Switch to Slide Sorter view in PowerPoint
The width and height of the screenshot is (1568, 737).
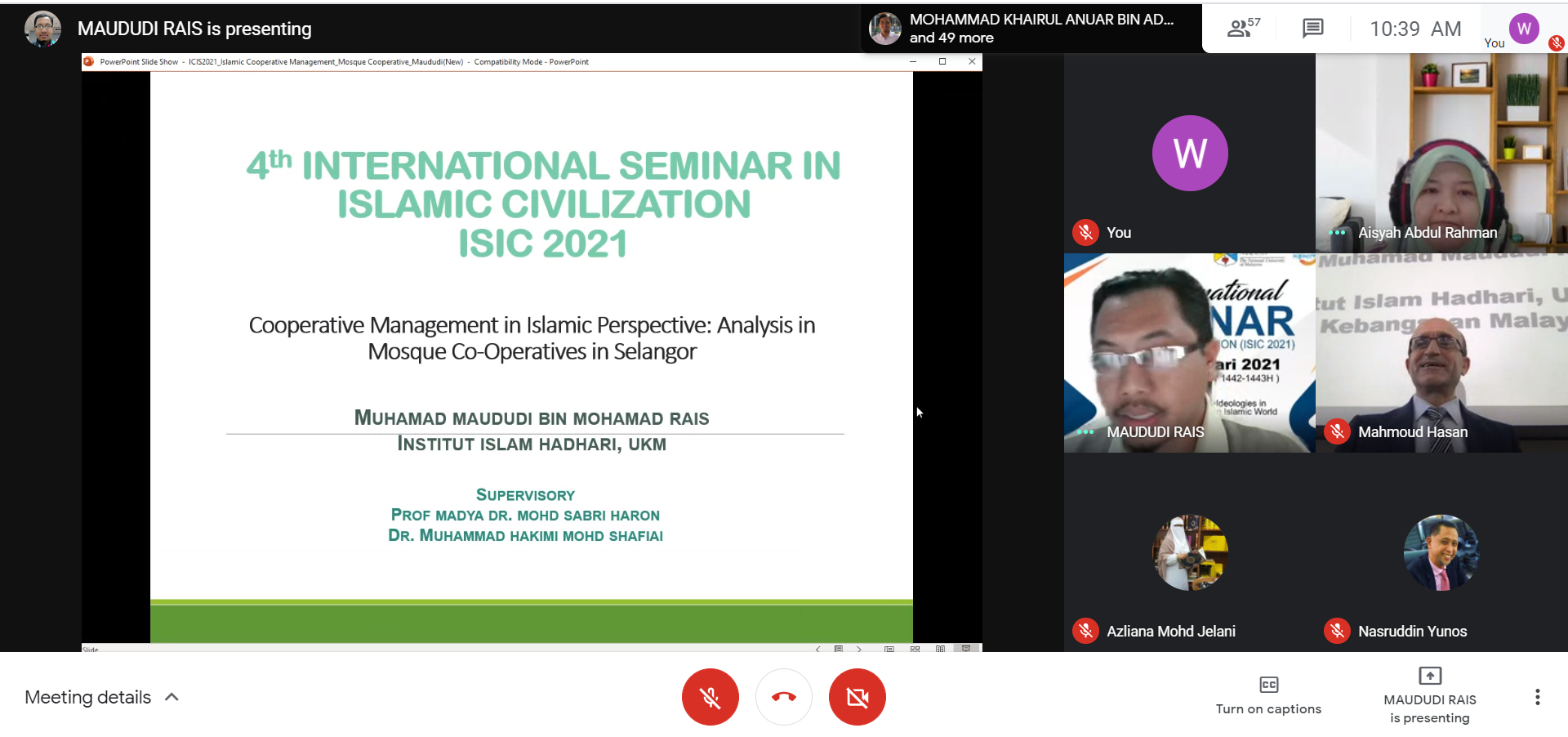(x=915, y=649)
